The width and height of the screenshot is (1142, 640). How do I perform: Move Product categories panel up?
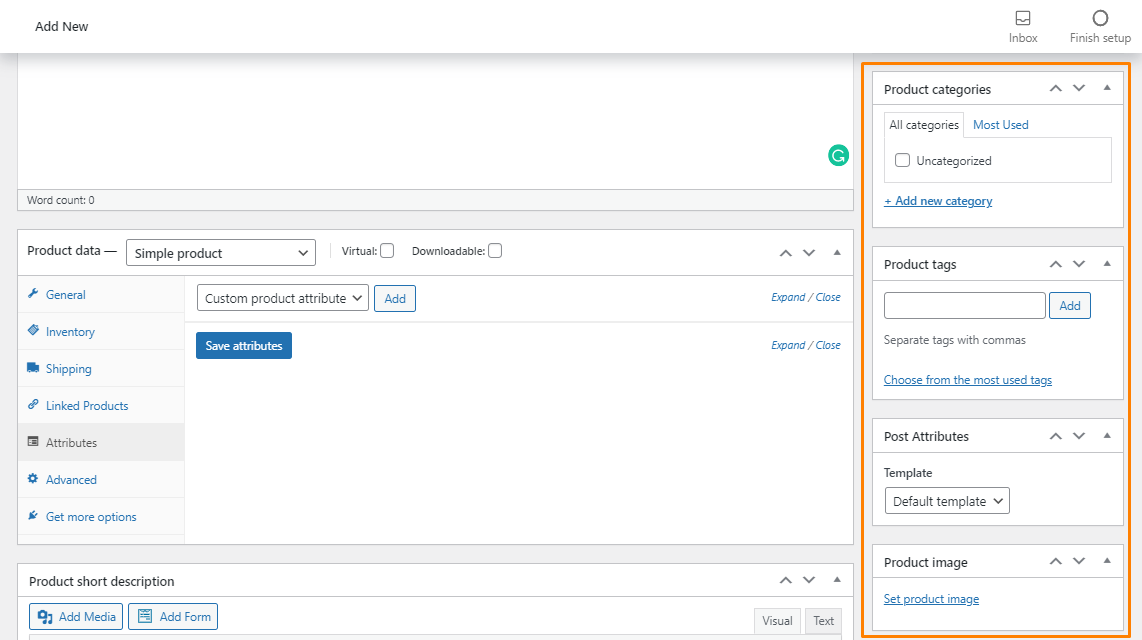click(1055, 88)
